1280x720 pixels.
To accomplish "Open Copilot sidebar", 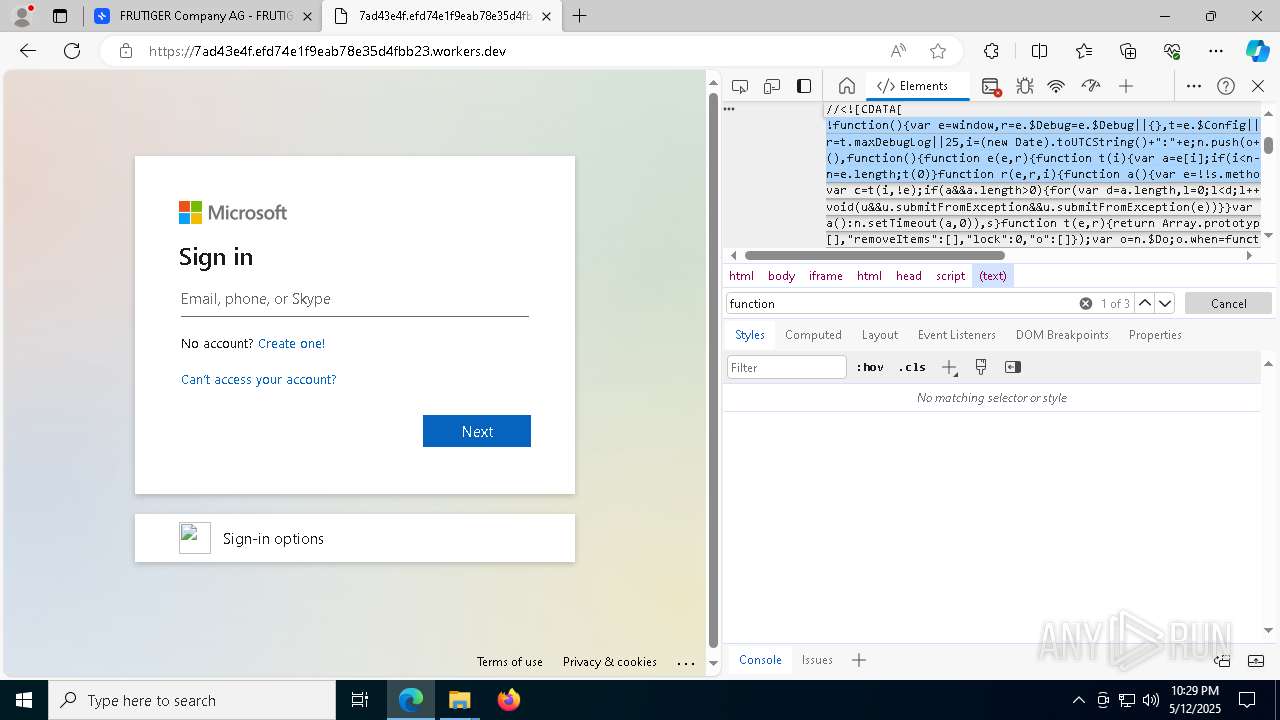I will [1257, 51].
